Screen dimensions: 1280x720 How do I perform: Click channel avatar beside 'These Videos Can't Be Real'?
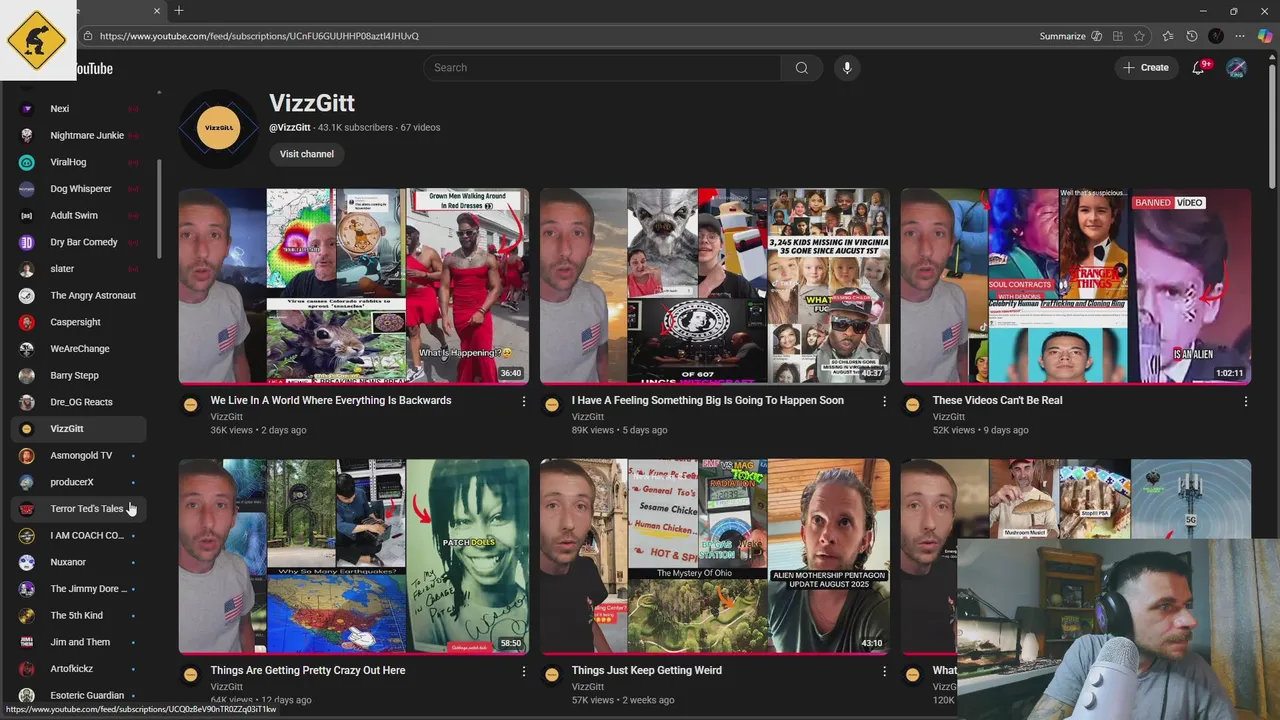tap(912, 405)
